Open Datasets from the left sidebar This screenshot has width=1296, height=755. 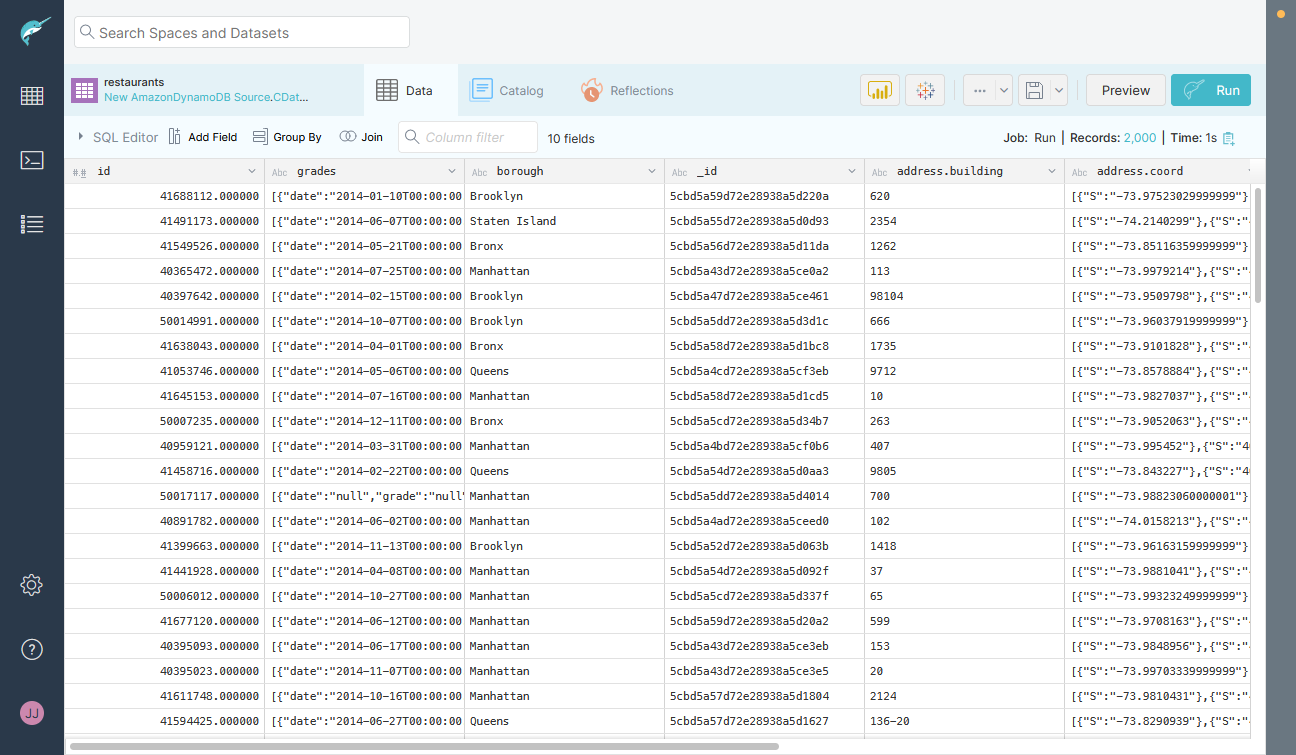[32, 96]
